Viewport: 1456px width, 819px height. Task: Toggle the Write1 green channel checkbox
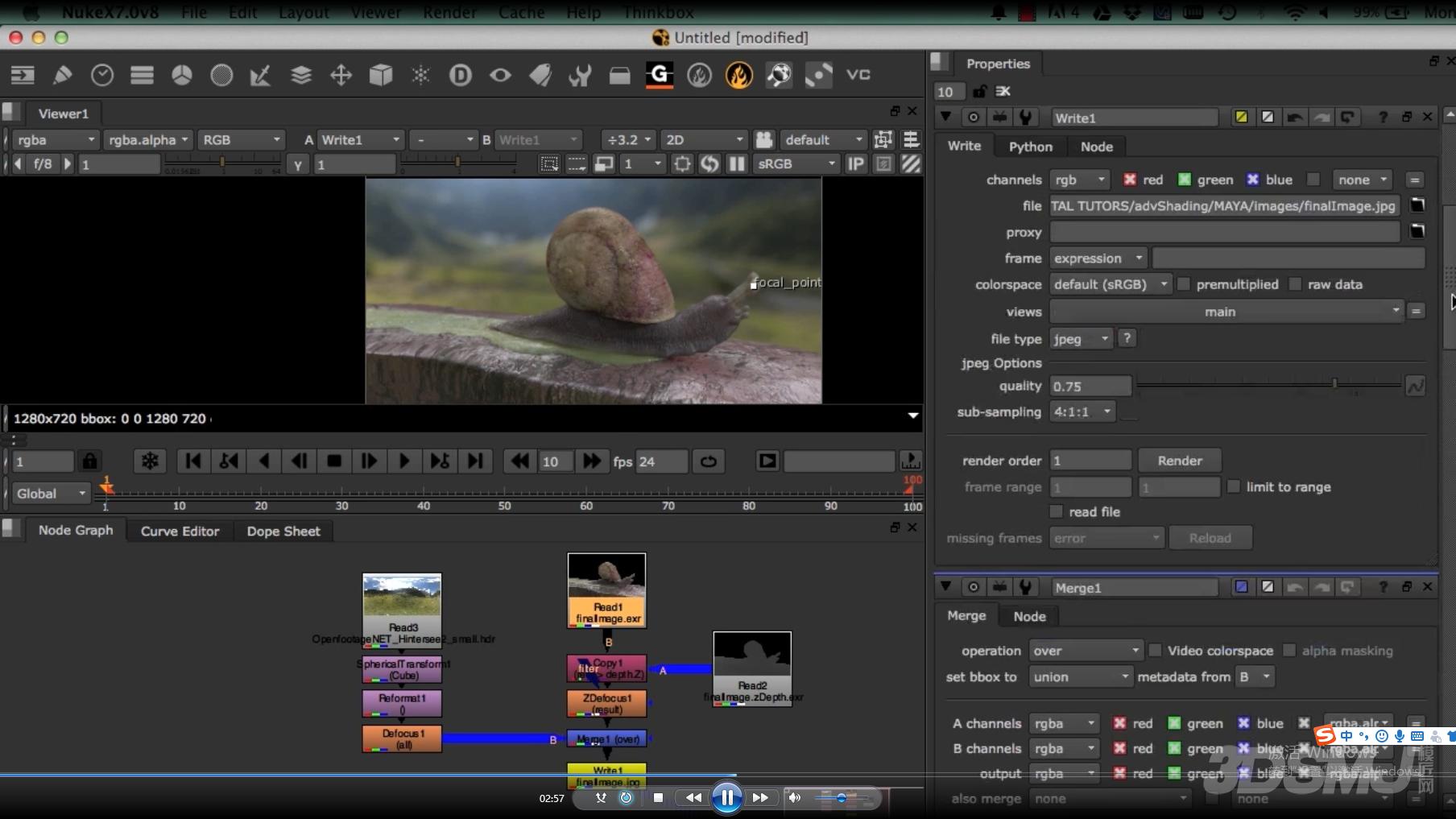(x=1184, y=180)
